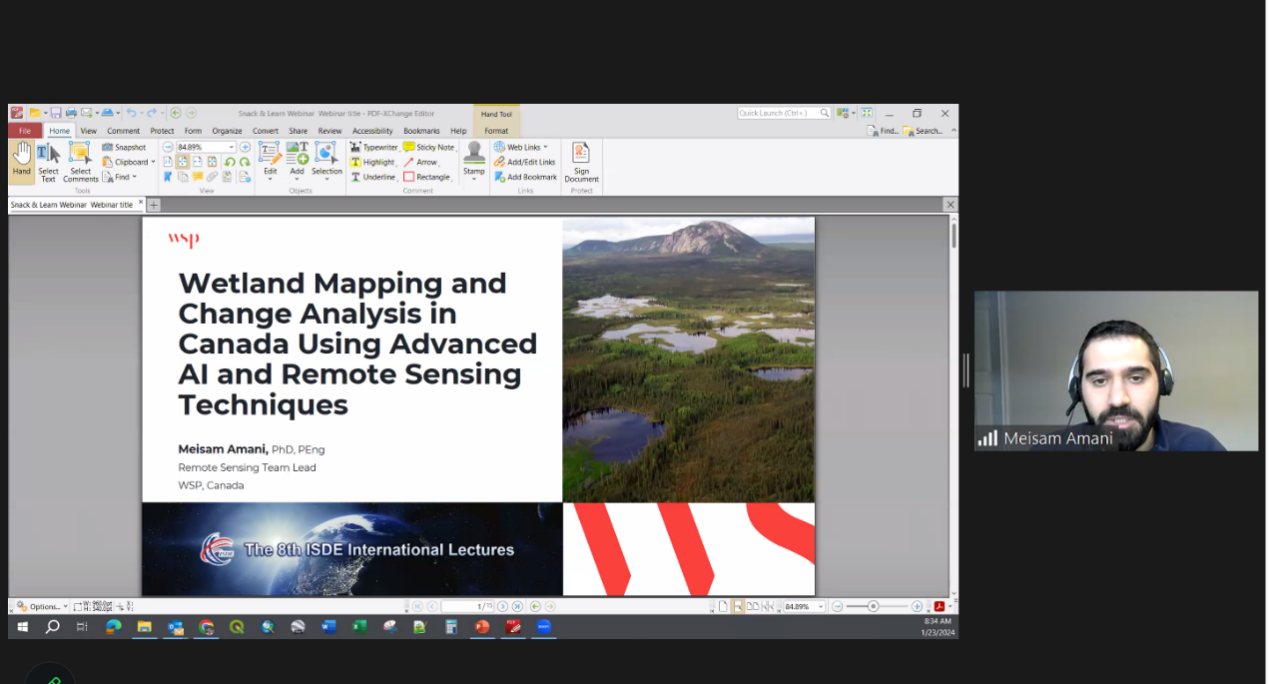1269x684 pixels.
Task: Rotate the view clockwise
Action: pyautogui.click(x=244, y=162)
